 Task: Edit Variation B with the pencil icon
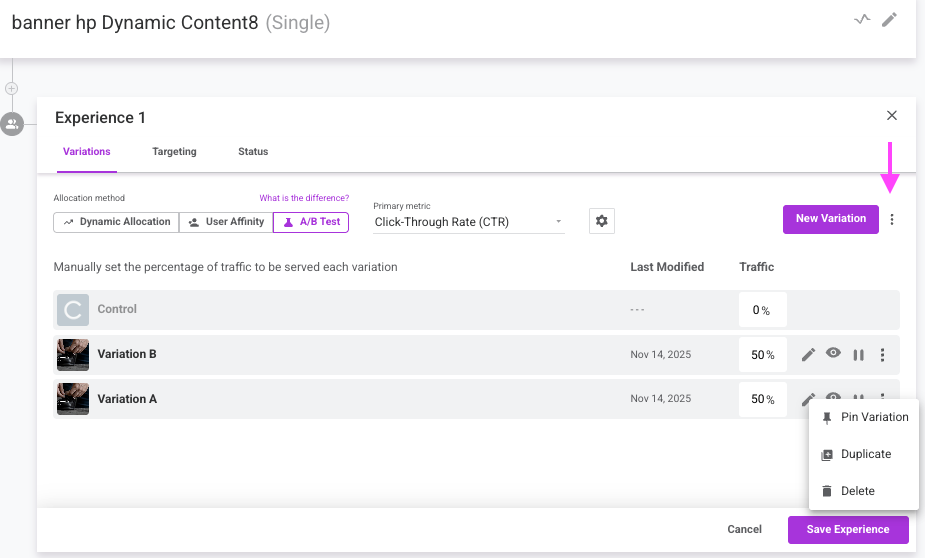coord(808,355)
